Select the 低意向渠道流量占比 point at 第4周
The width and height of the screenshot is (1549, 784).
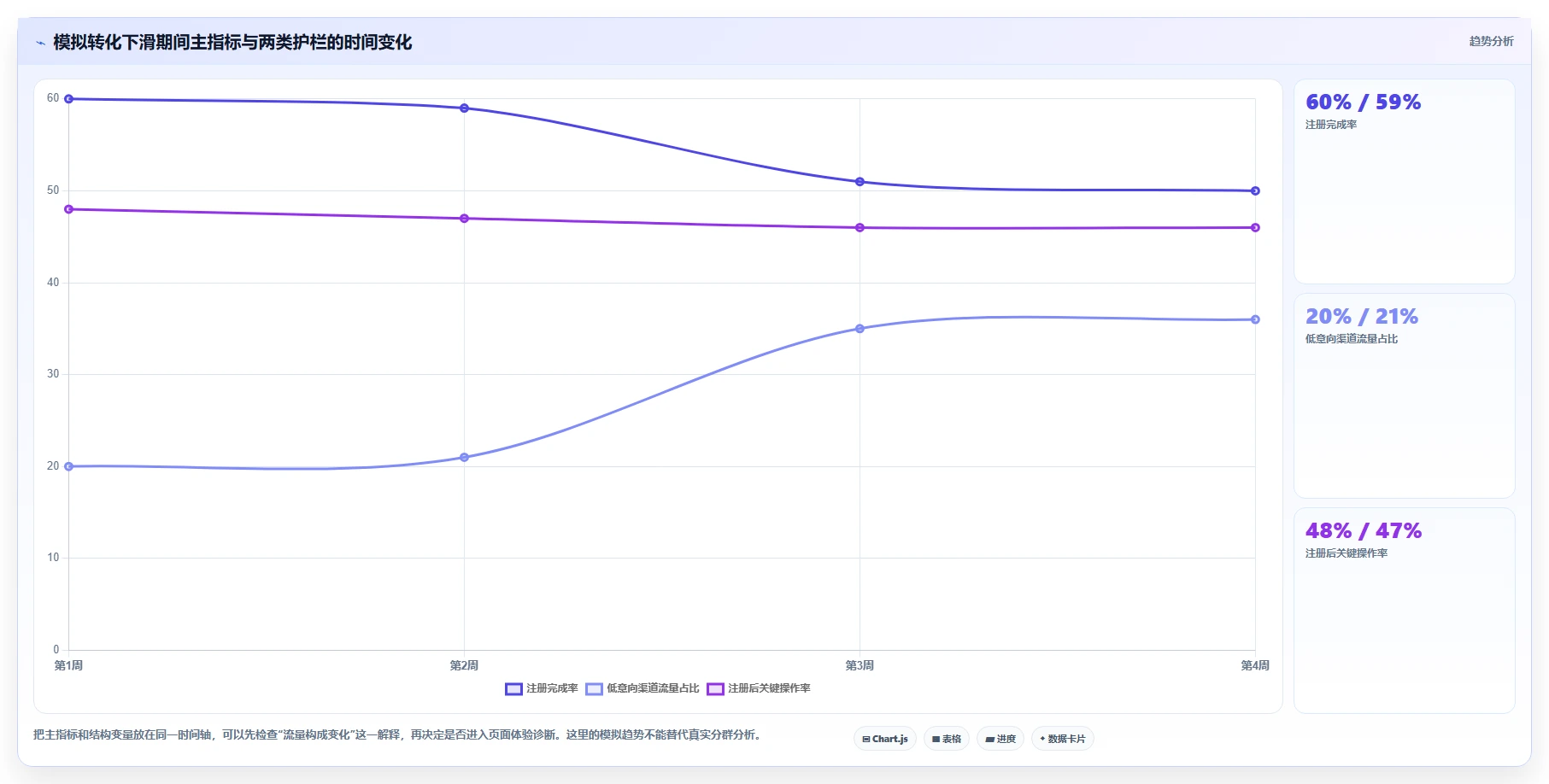pos(1255,319)
